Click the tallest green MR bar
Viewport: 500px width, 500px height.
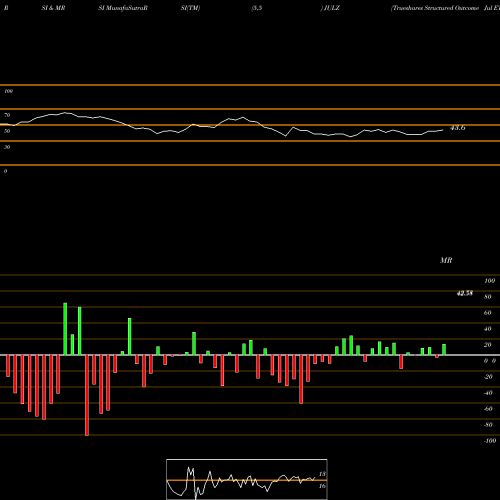65,329
